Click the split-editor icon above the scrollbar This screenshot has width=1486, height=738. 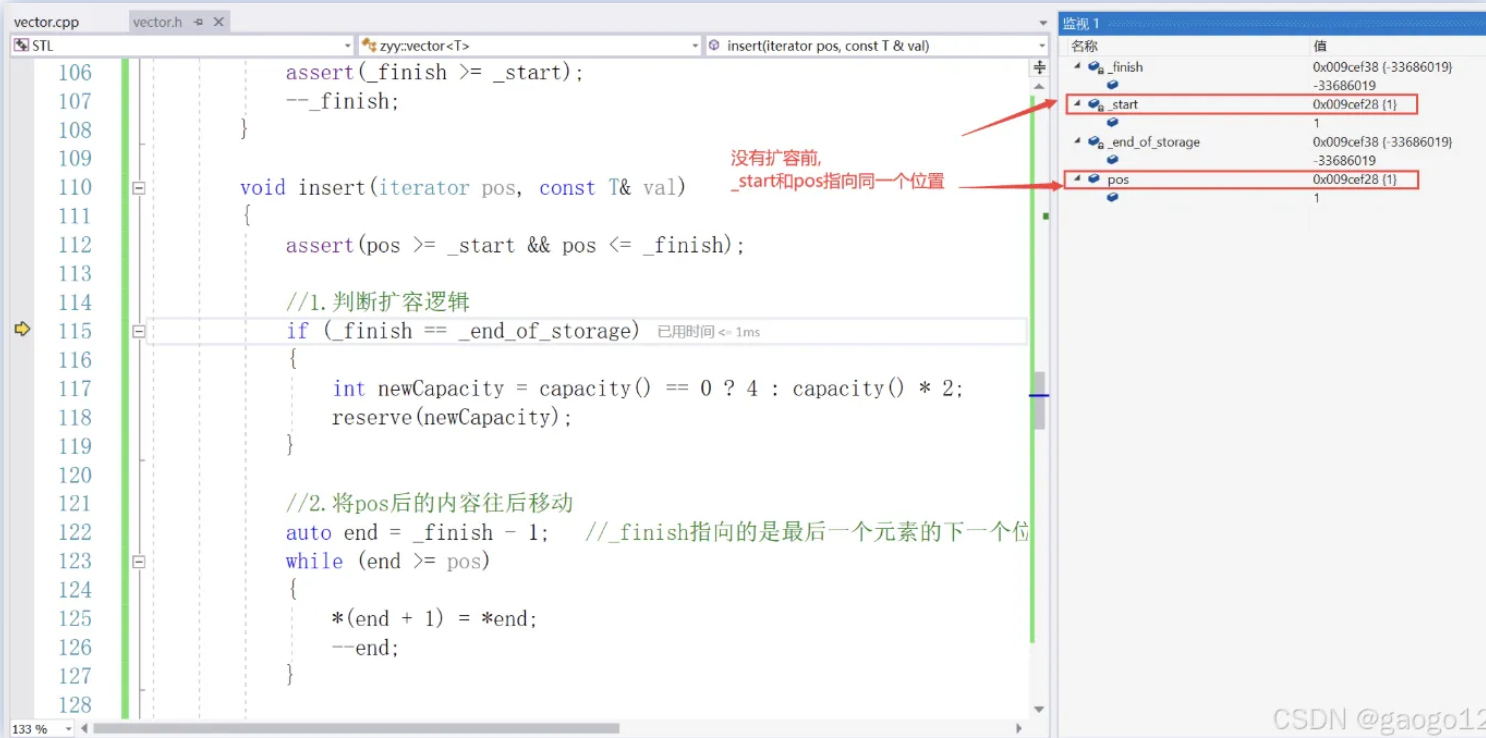point(1039,67)
